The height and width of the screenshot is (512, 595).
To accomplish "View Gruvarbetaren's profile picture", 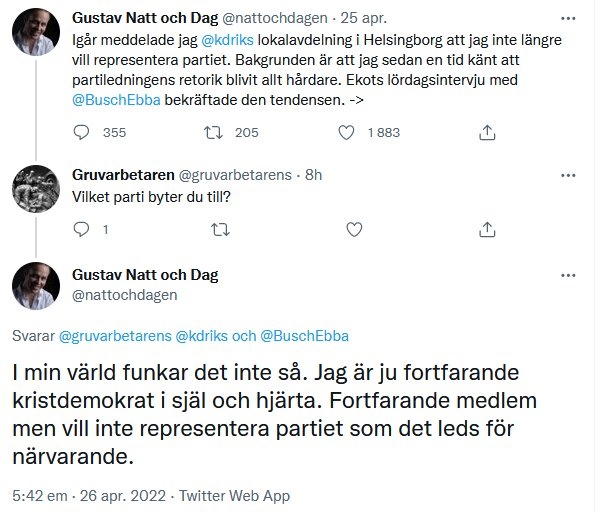I will pos(36,189).
